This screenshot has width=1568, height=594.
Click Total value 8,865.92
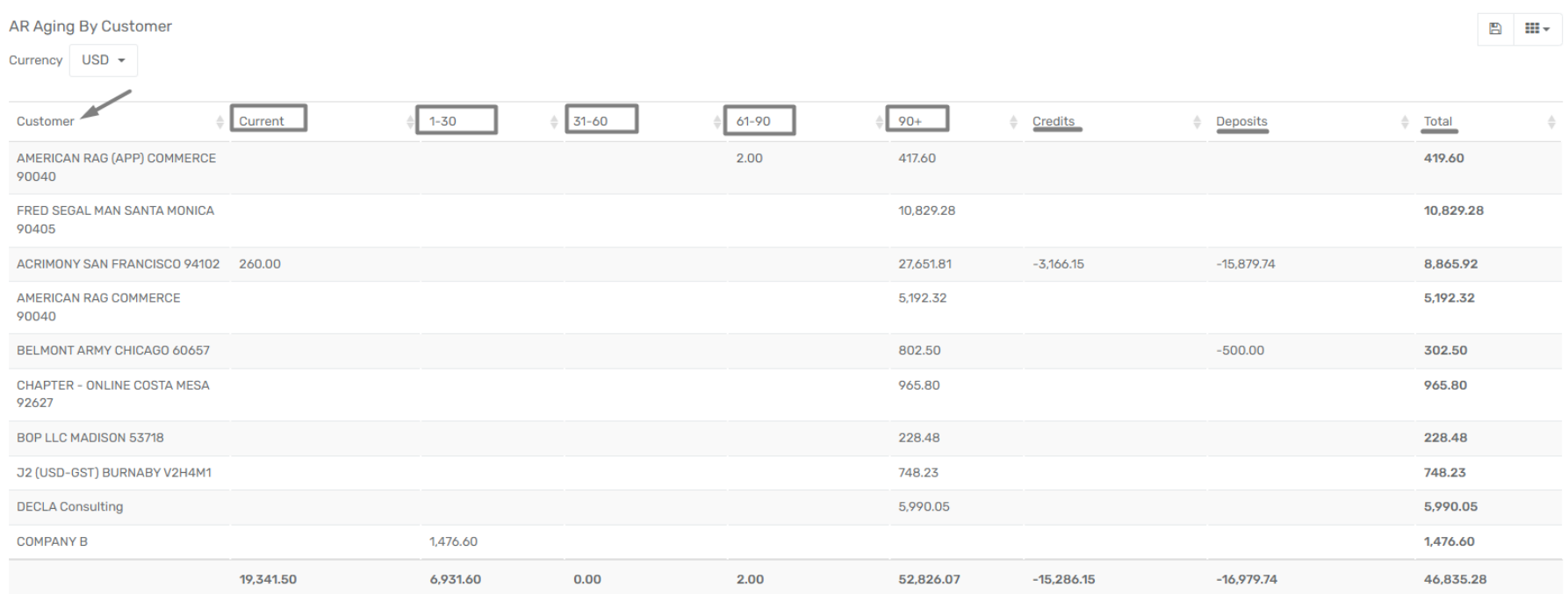(1450, 264)
